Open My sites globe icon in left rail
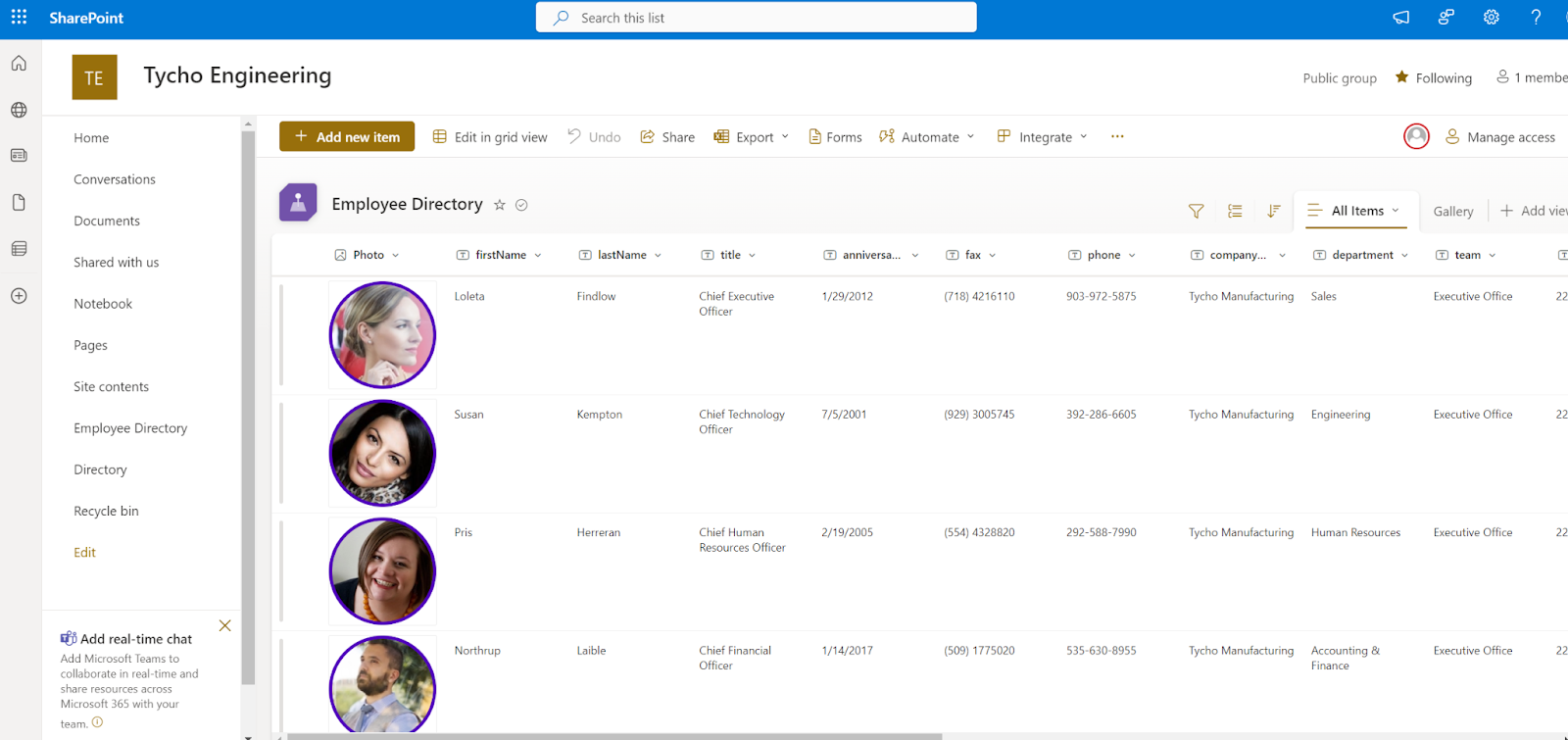Viewport: 1568px width, 740px height. point(19,110)
